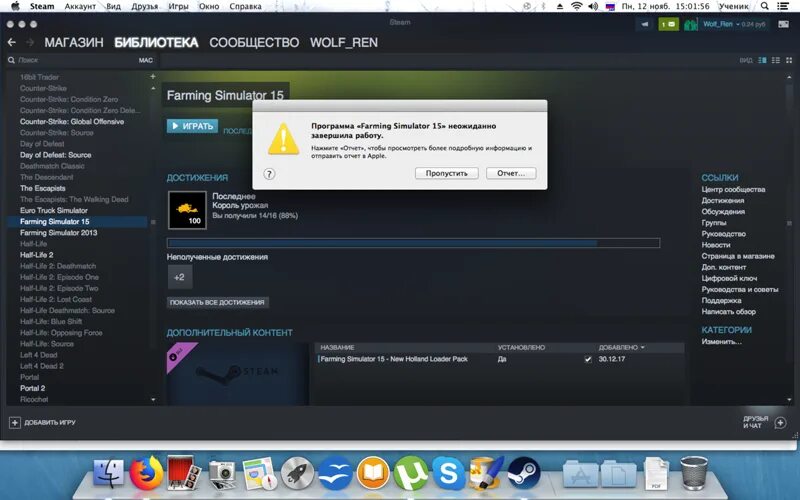800x500 pixels.
Task: Toggle the New Holland Loader Pack checkbox
Action: tap(588, 359)
